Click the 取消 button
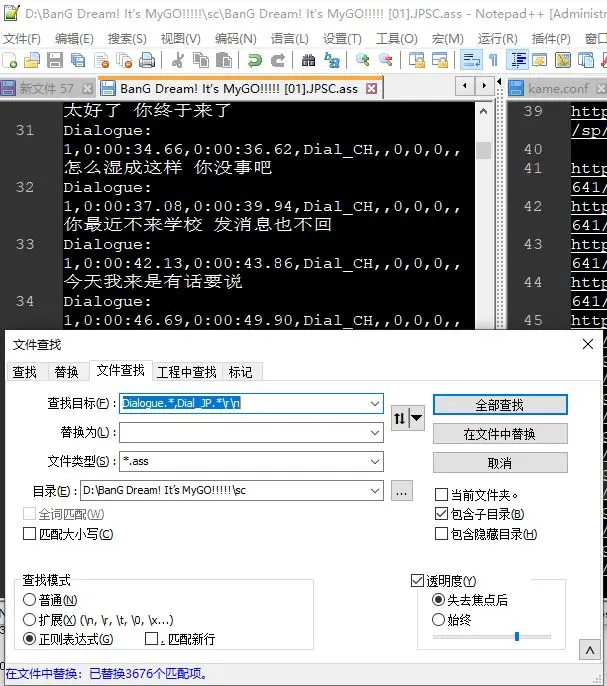 pos(500,463)
